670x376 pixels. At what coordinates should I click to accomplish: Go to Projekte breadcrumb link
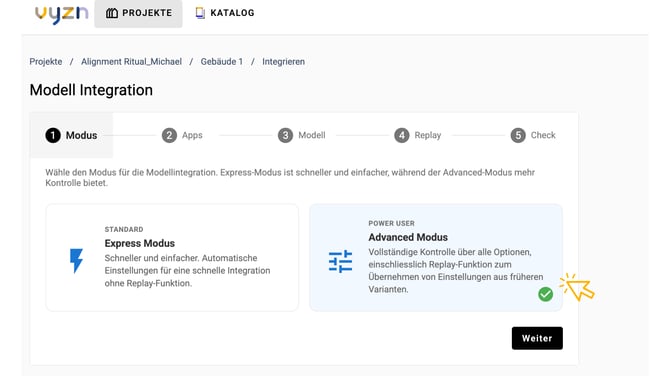pos(46,62)
